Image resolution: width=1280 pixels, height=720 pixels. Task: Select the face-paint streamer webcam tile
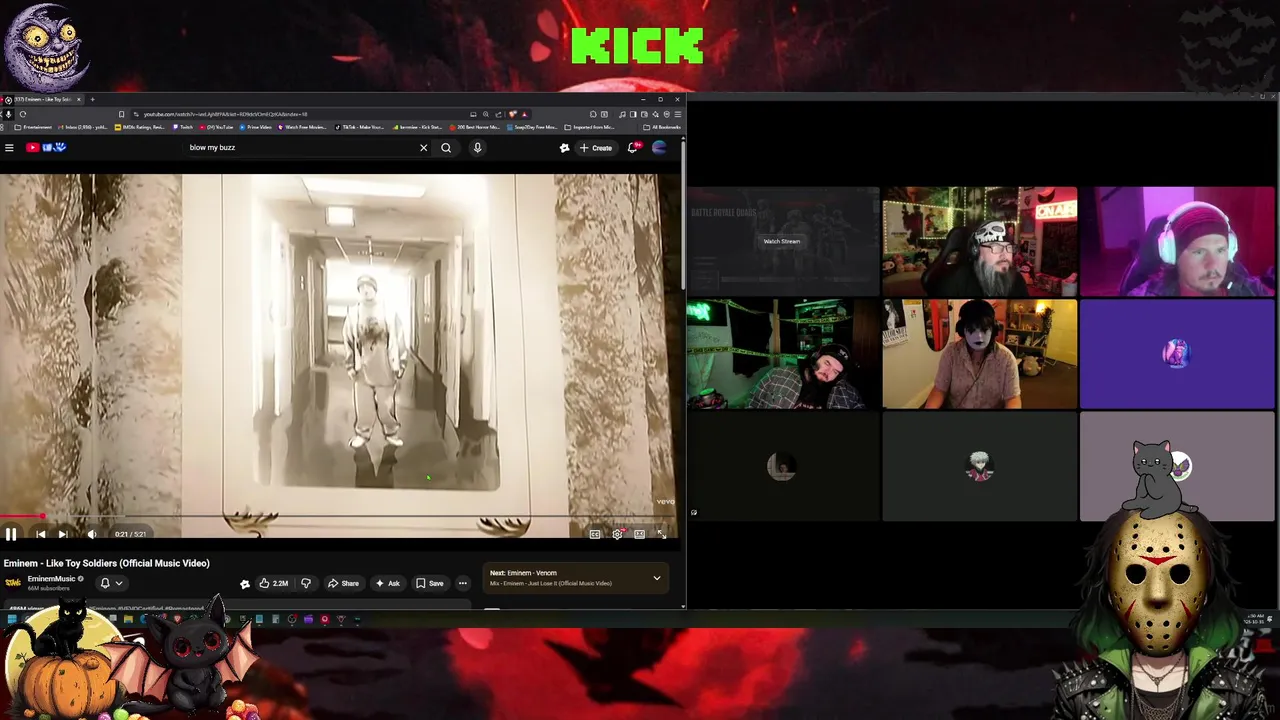pos(980,354)
